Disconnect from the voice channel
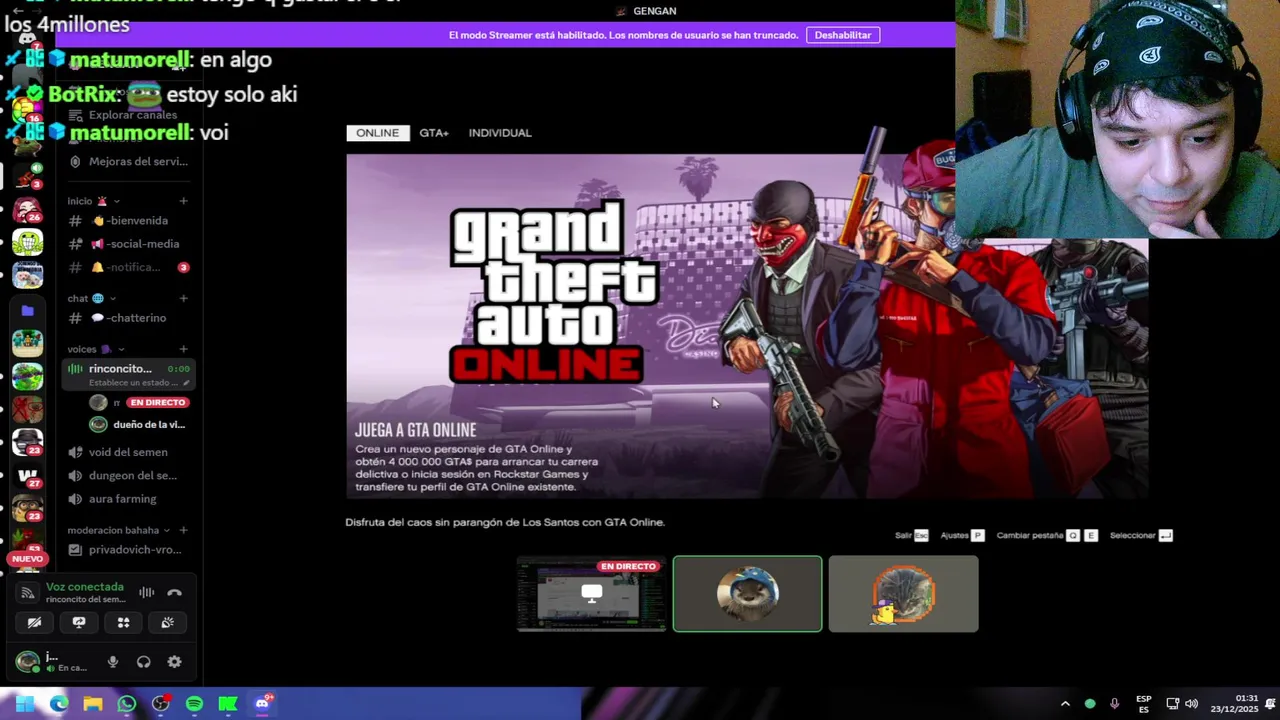The width and height of the screenshot is (1280, 720). (x=174, y=592)
